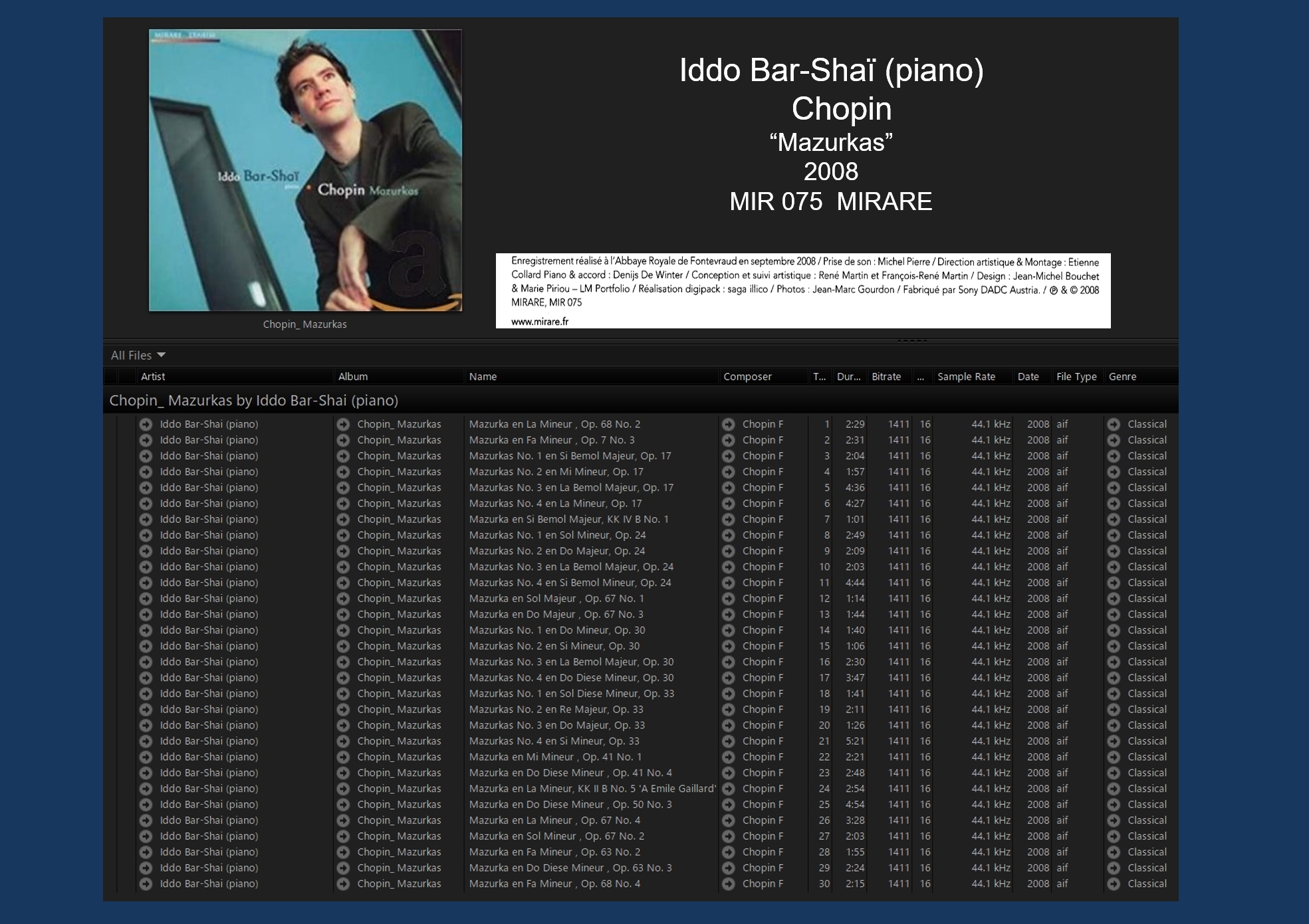Click the Chopin Mazurkas album cover thumbnail

pos(305,170)
